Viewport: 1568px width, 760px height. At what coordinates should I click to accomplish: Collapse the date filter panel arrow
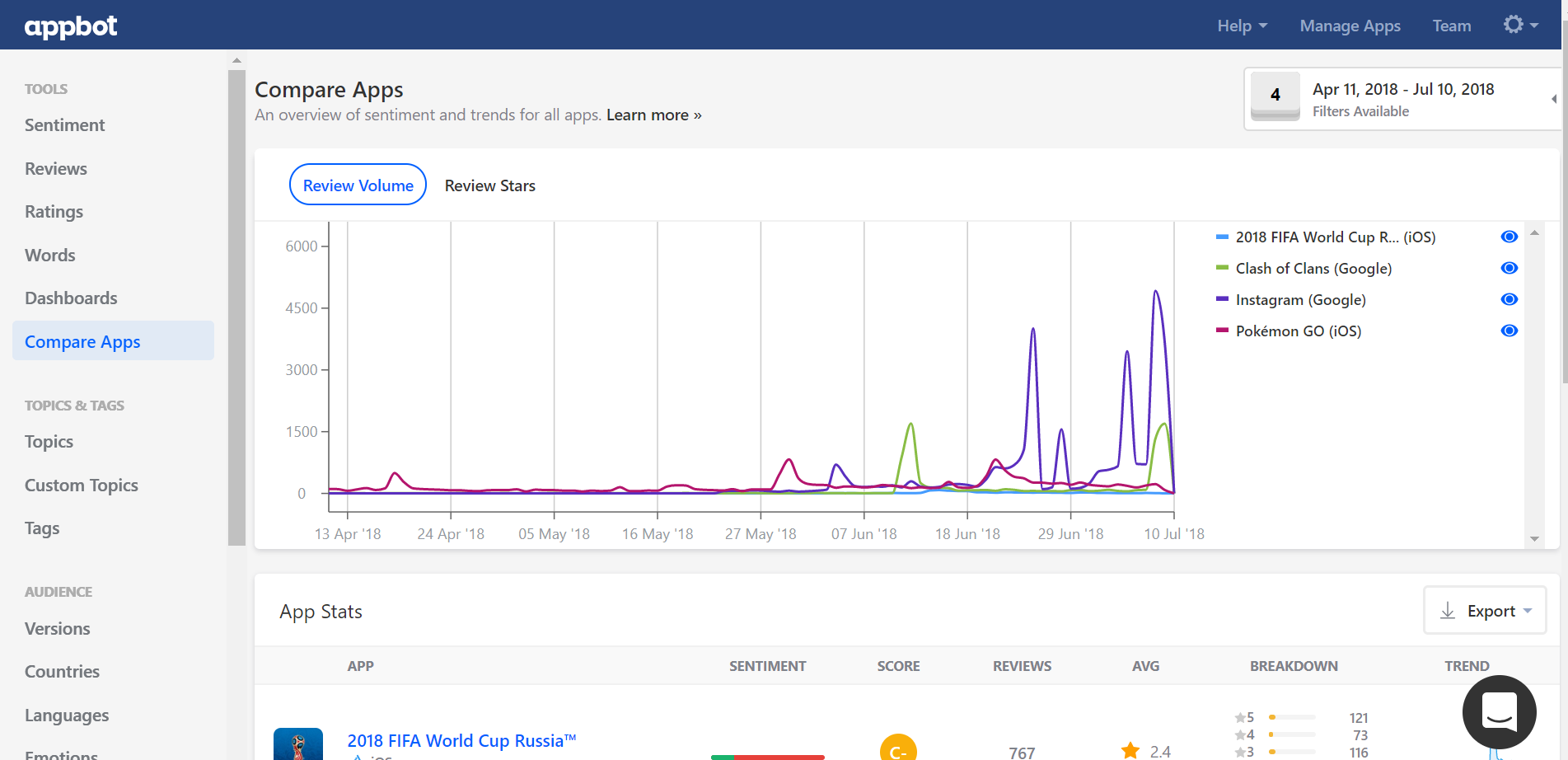pos(1554,99)
